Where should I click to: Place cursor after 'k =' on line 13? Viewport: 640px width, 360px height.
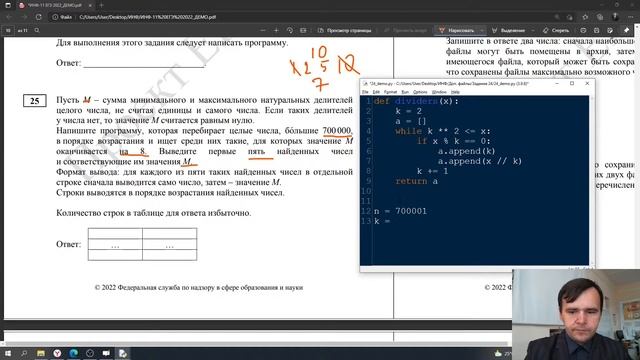click(x=392, y=221)
